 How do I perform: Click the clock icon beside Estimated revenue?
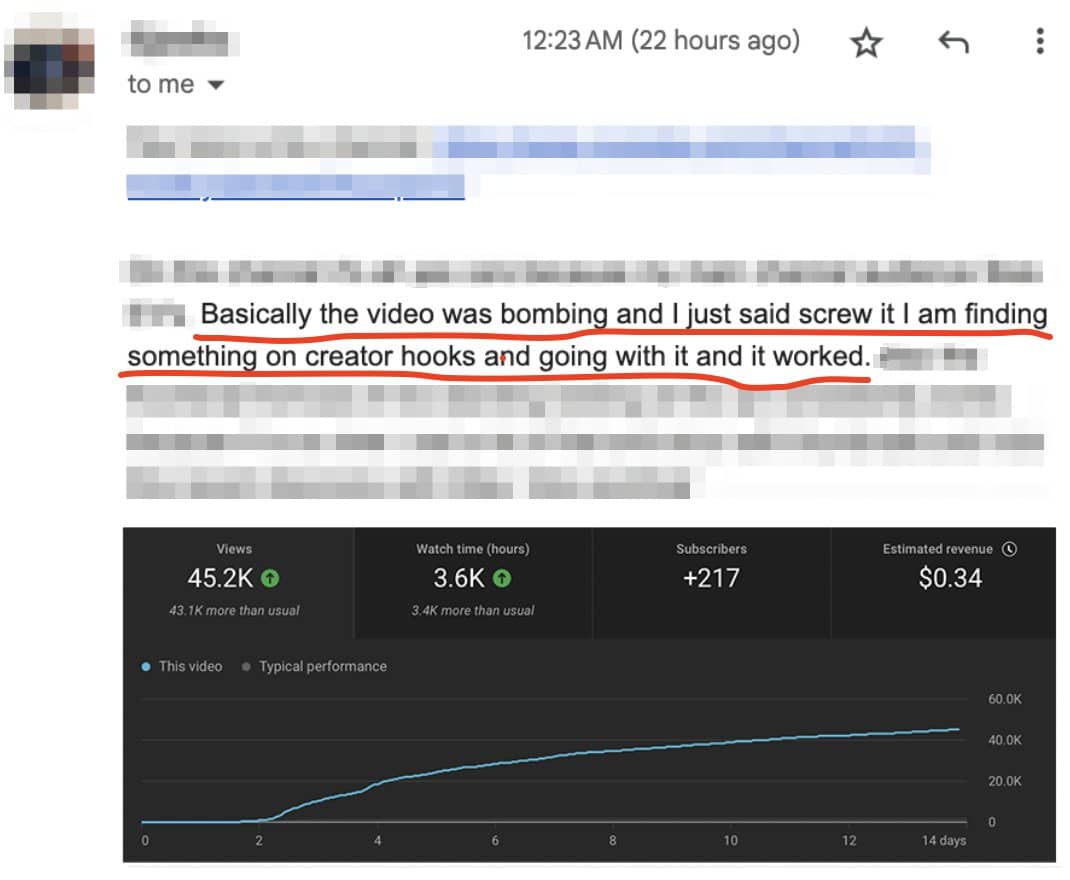pyautogui.click(x=1009, y=549)
